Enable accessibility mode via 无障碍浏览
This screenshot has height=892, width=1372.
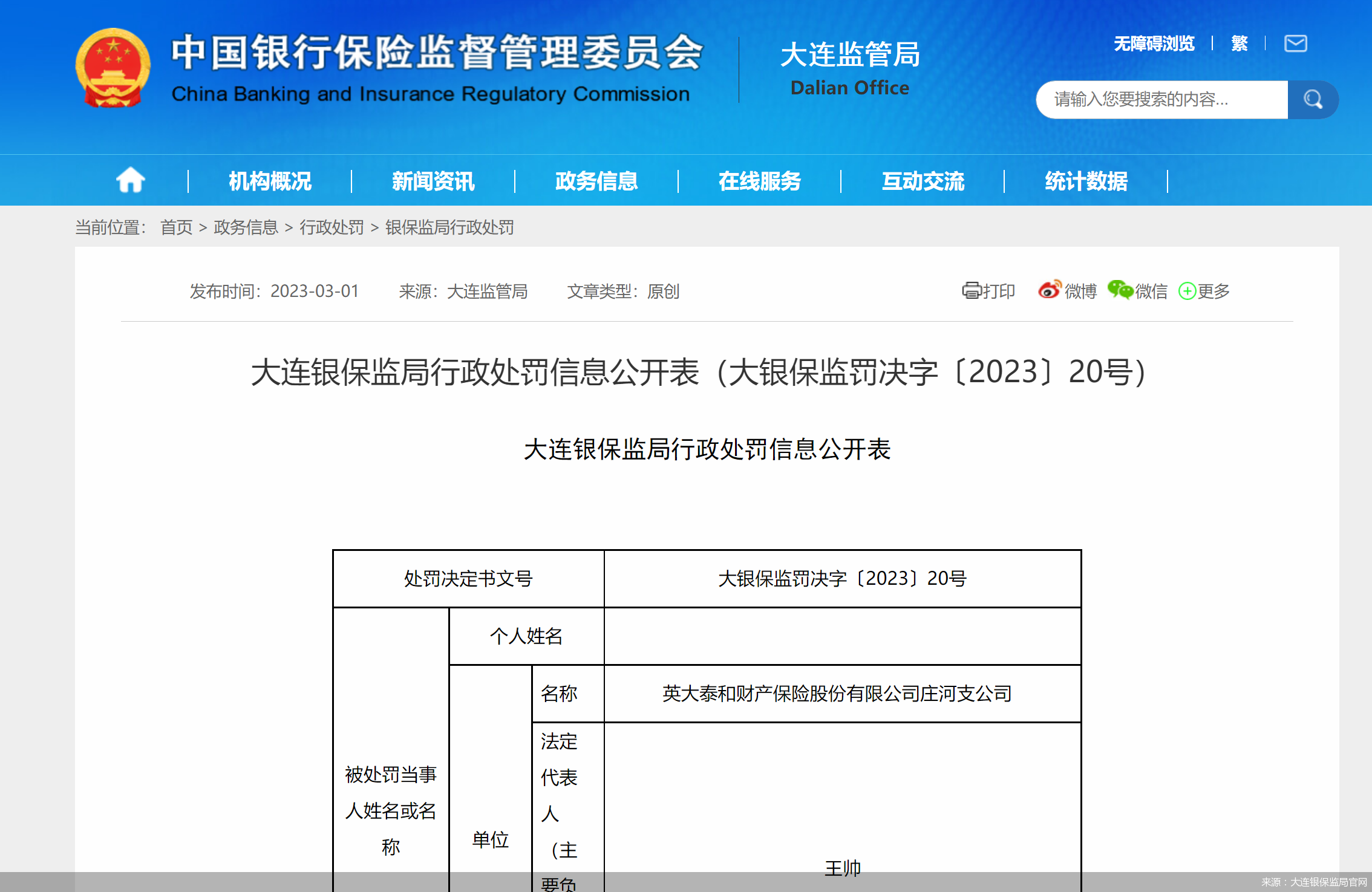point(1154,43)
